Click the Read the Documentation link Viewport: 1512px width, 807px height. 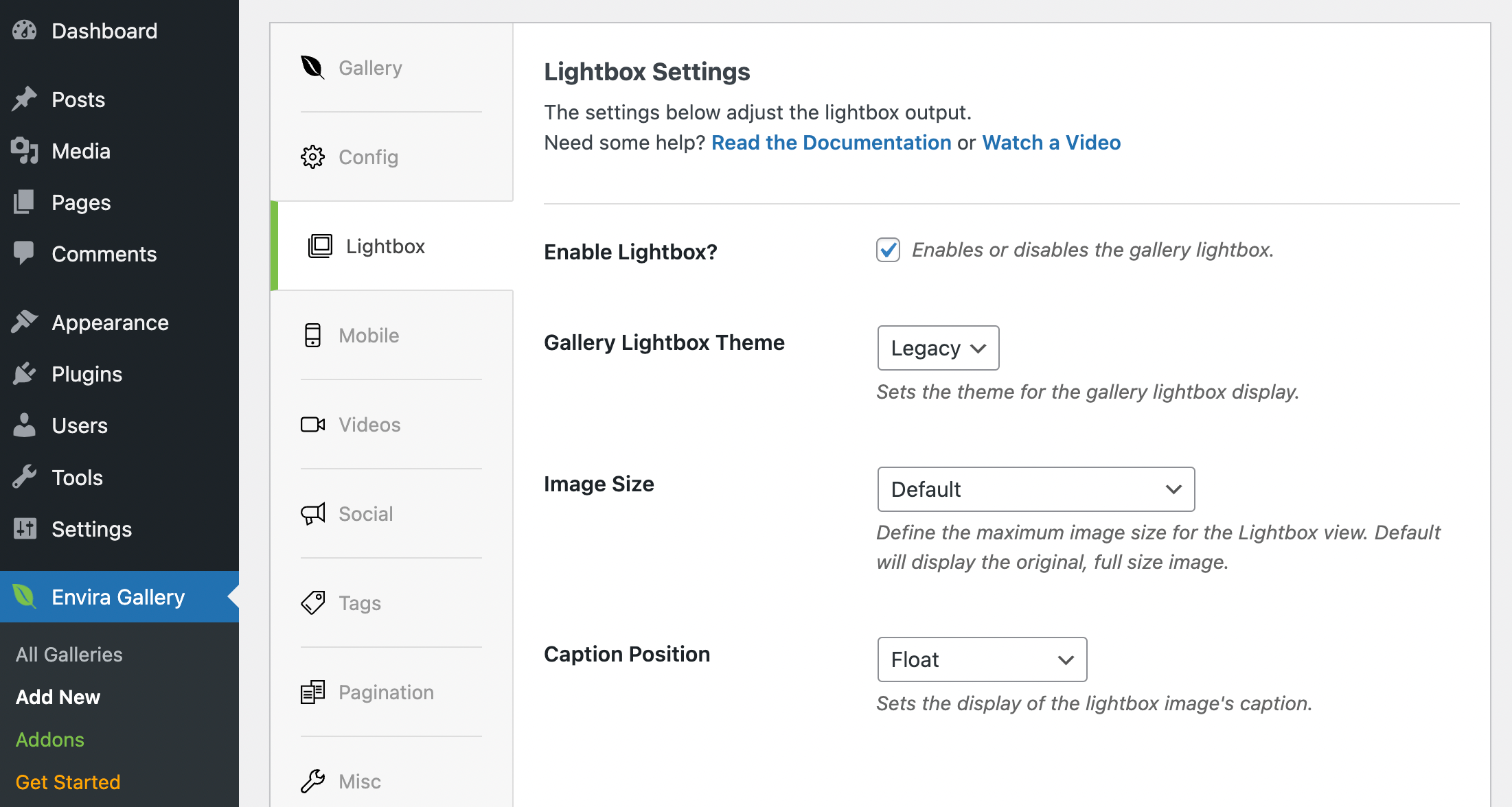(x=831, y=142)
